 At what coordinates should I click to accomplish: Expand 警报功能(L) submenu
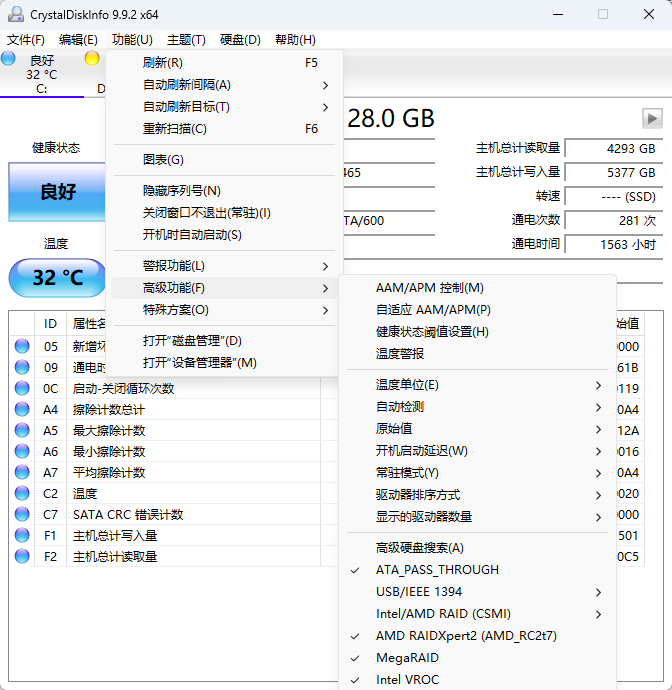(224, 266)
